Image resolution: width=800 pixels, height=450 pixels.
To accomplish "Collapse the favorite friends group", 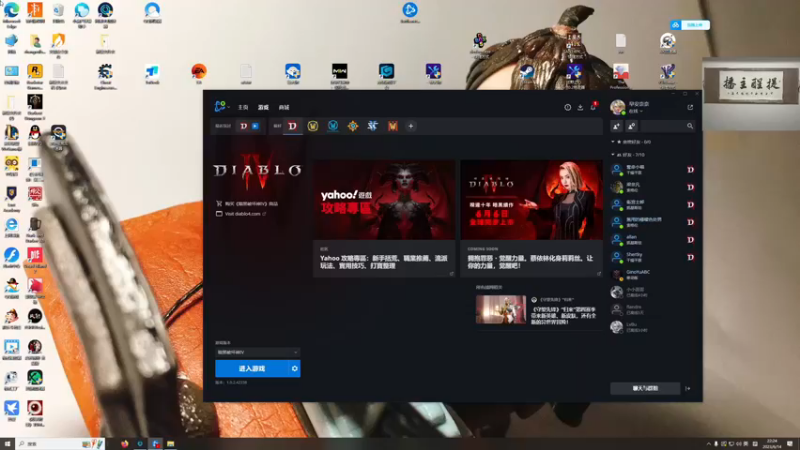I will (613, 142).
